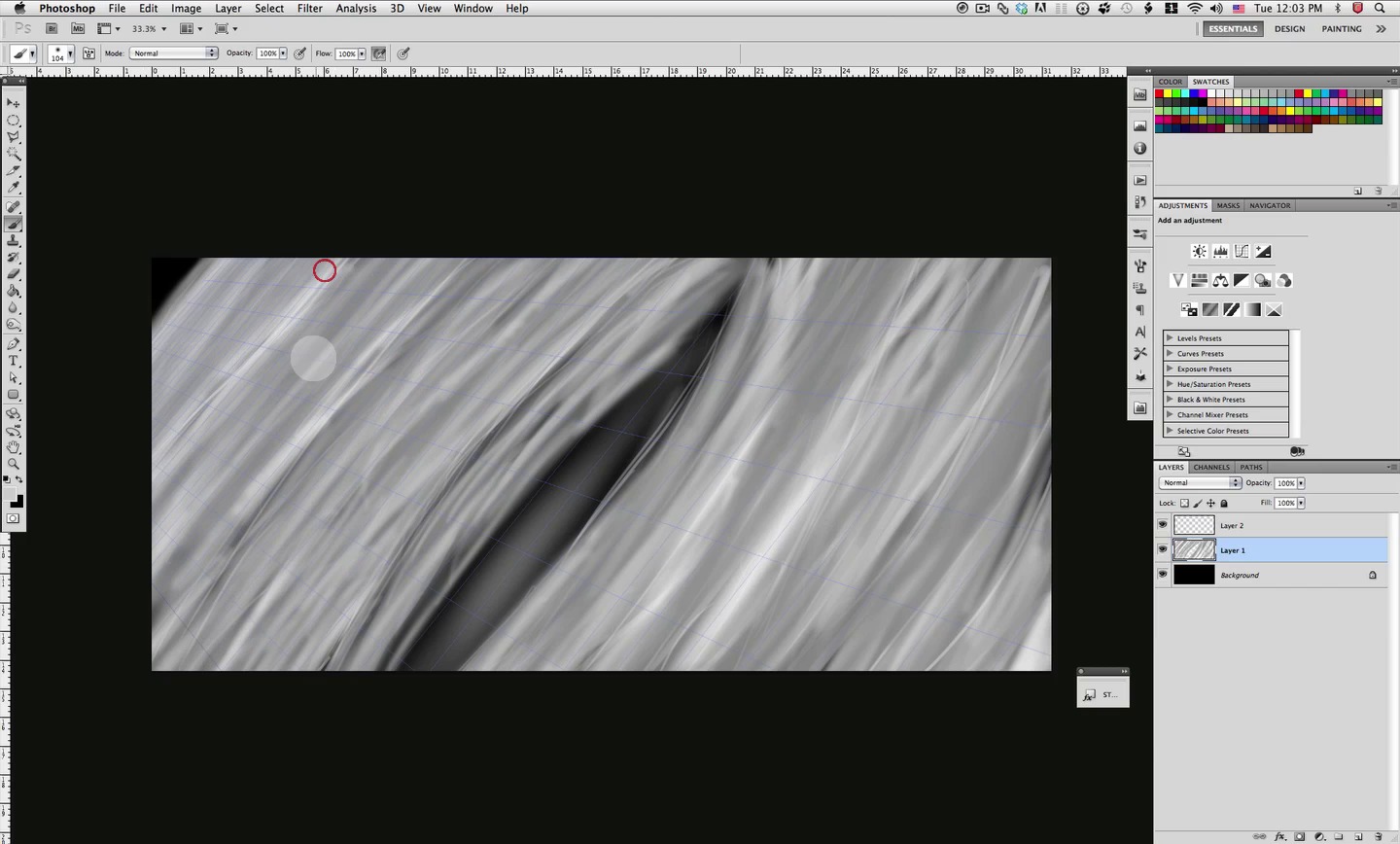
Task: Delete the selected layer with trash icon
Action: (1379, 836)
